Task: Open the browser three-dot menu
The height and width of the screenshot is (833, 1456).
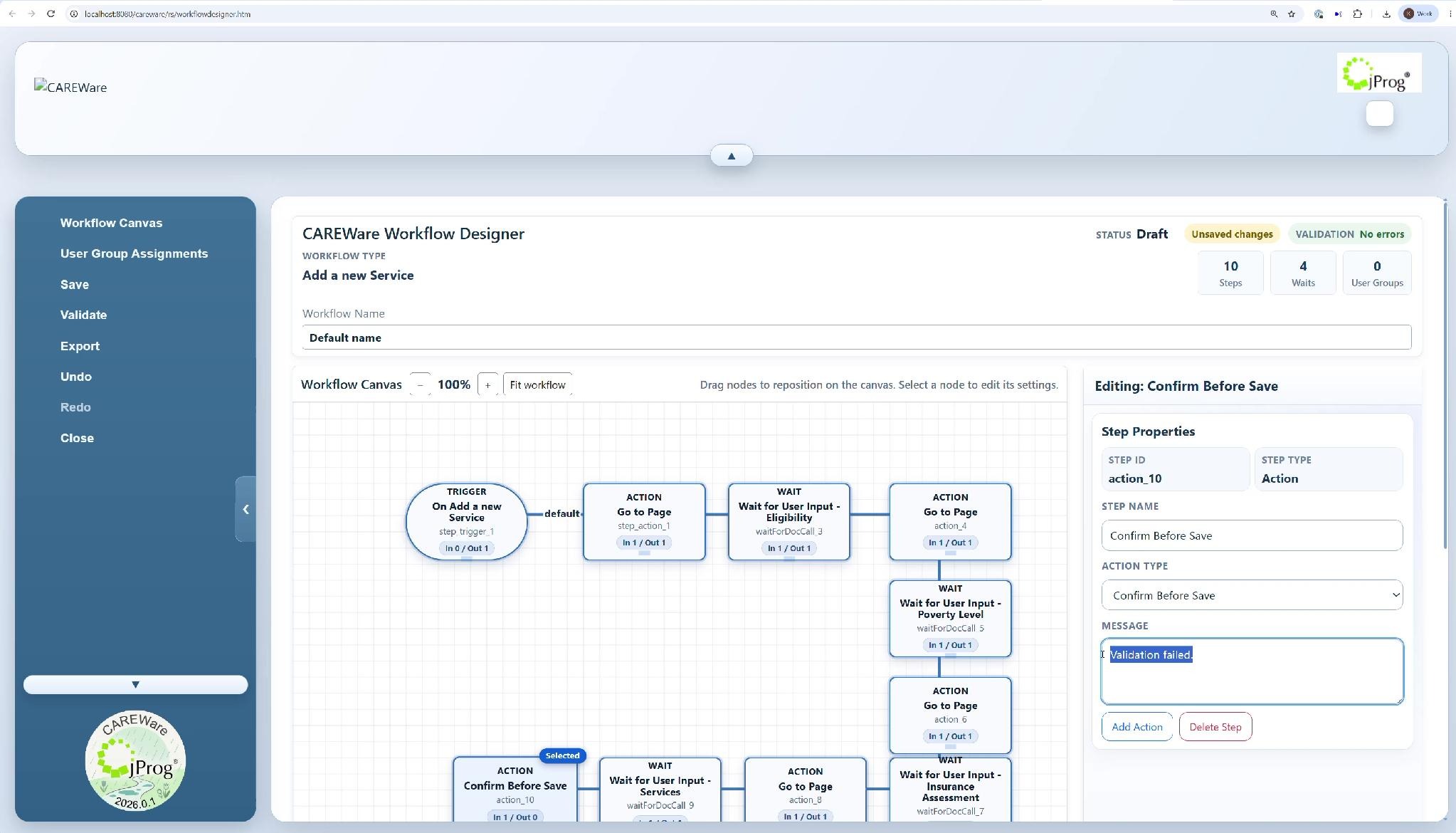Action: click(1450, 14)
